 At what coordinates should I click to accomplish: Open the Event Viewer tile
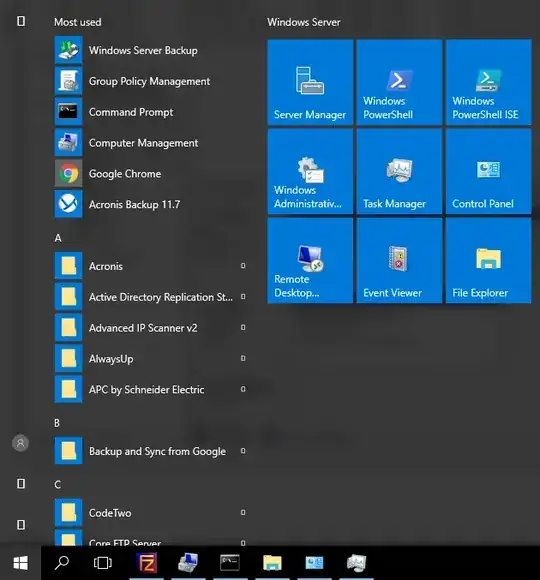399,260
